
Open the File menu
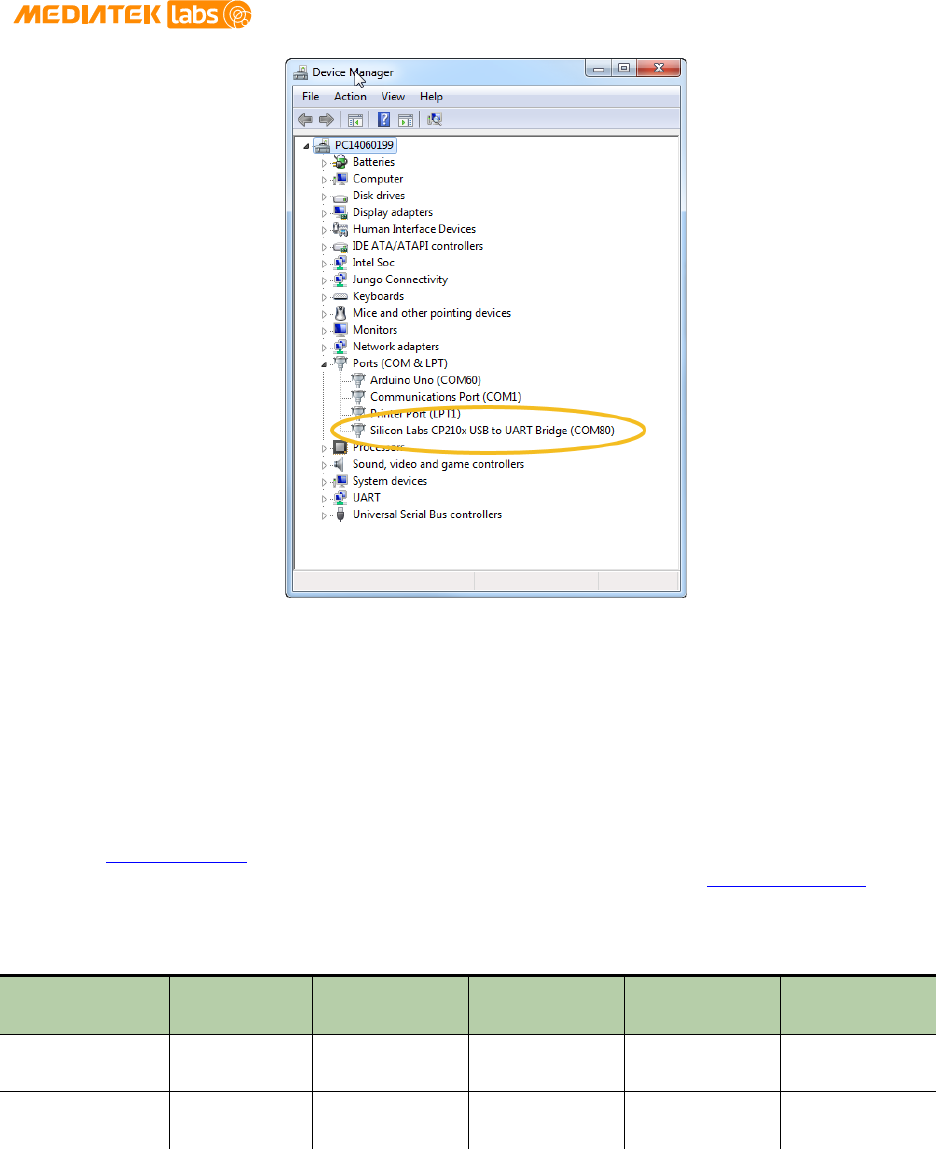point(311,97)
